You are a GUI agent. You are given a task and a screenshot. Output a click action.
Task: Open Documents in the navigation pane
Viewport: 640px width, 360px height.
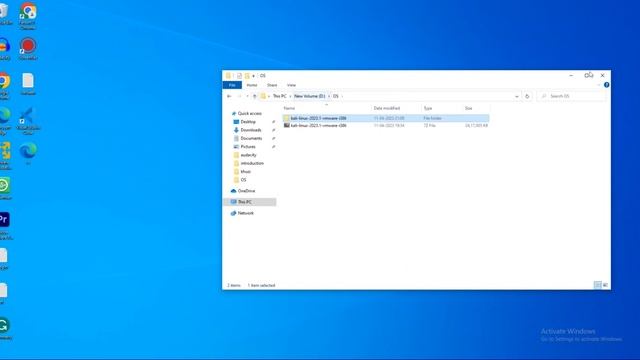(x=251, y=138)
